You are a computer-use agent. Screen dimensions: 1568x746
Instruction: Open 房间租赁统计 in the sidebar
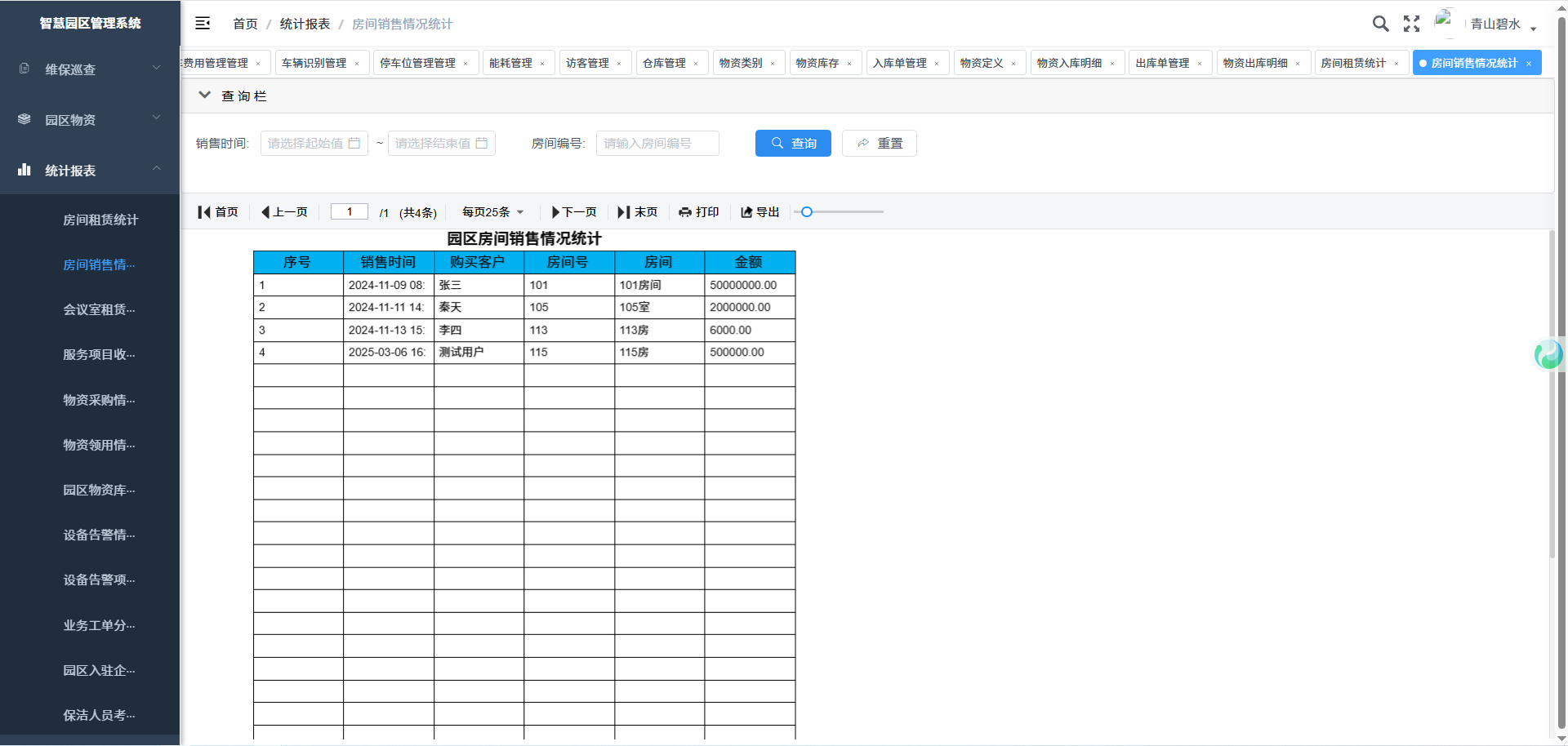point(100,220)
